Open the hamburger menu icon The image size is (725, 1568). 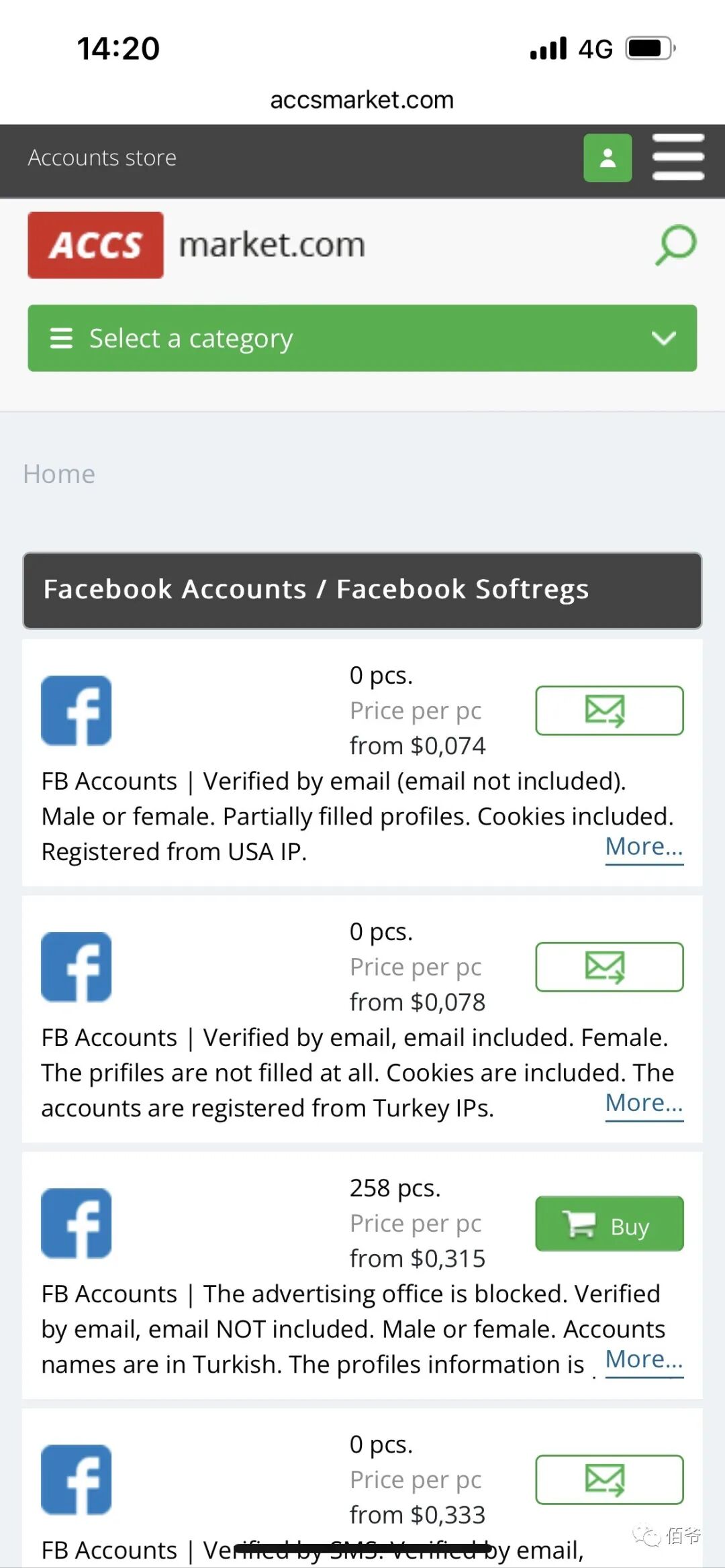(678, 157)
